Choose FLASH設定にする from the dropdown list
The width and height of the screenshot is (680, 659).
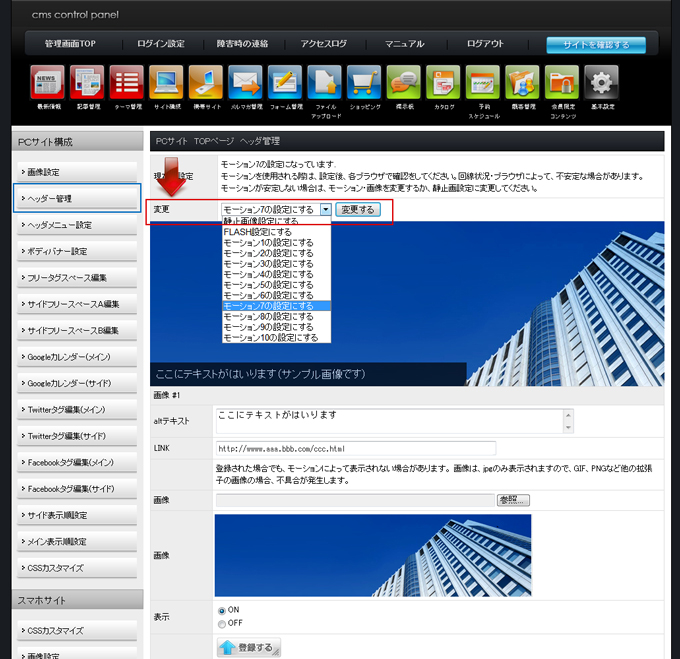point(258,232)
